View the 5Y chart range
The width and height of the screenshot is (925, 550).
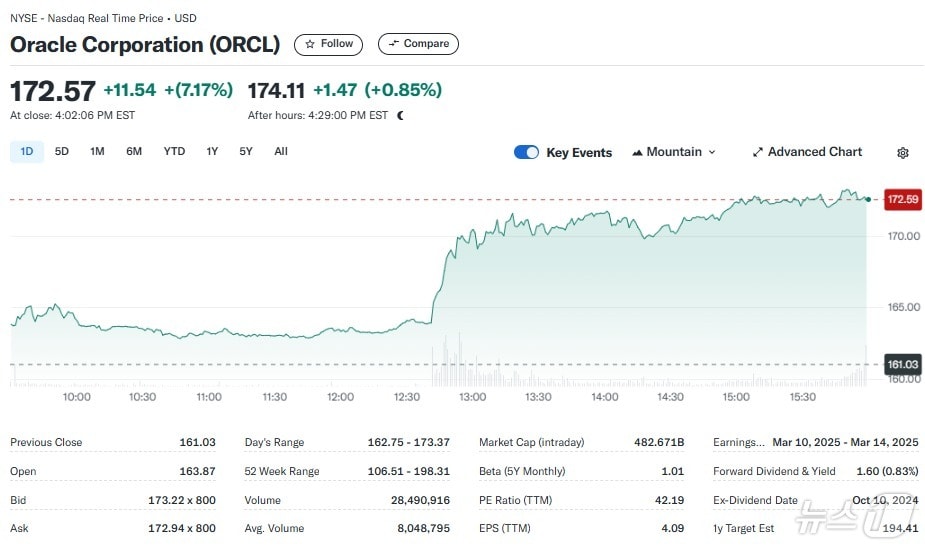[x=246, y=152]
